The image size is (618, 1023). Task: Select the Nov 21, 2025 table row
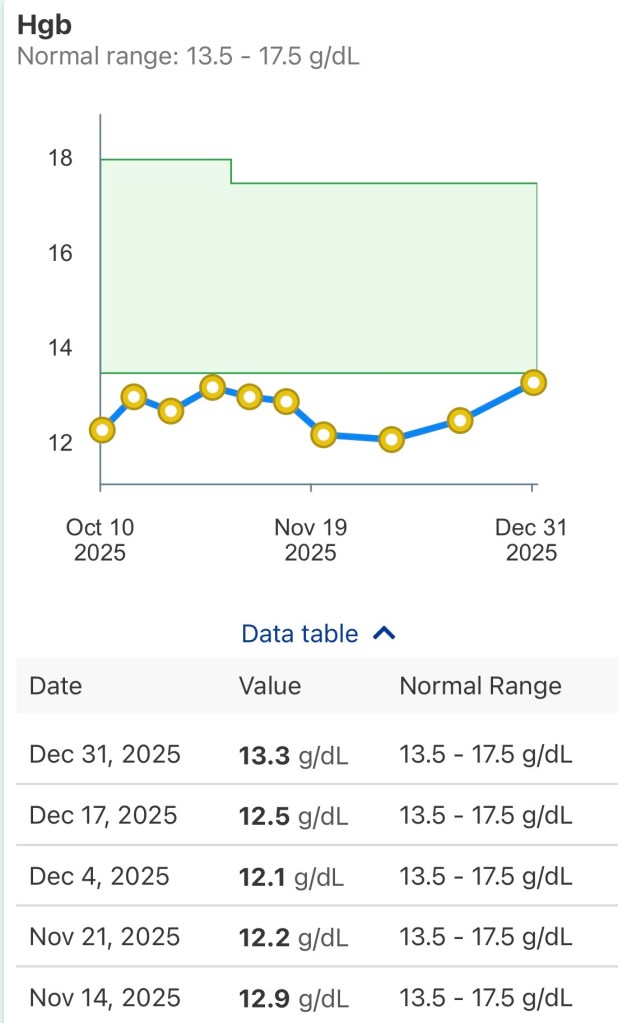click(x=309, y=937)
